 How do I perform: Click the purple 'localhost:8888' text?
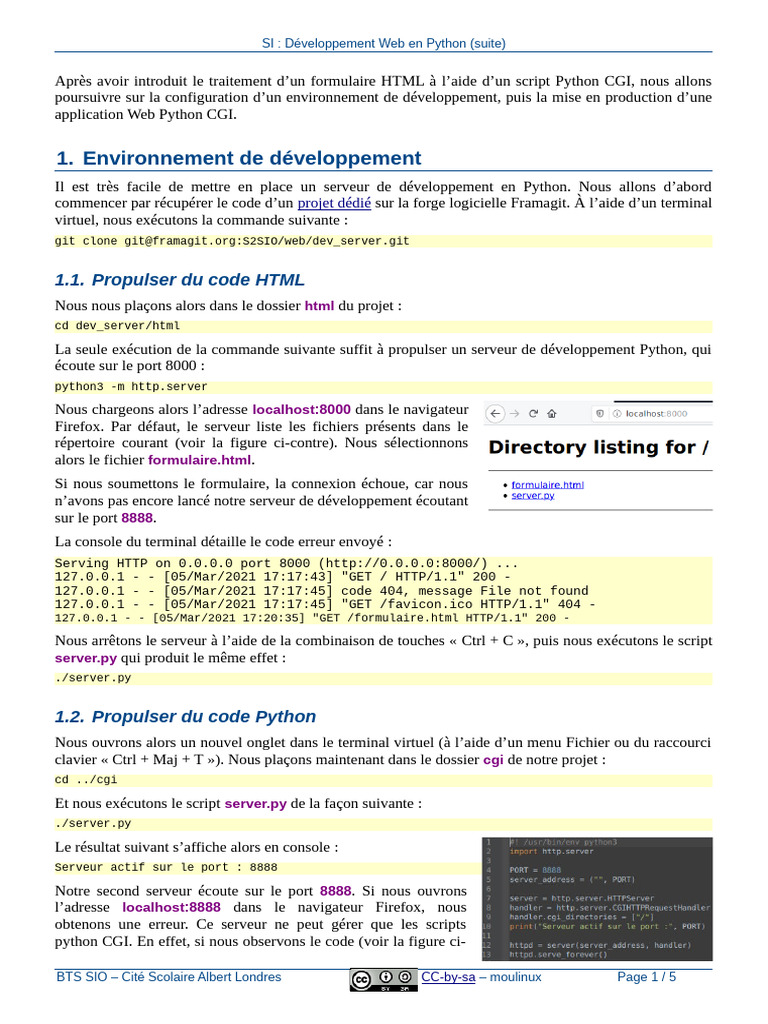pos(172,907)
